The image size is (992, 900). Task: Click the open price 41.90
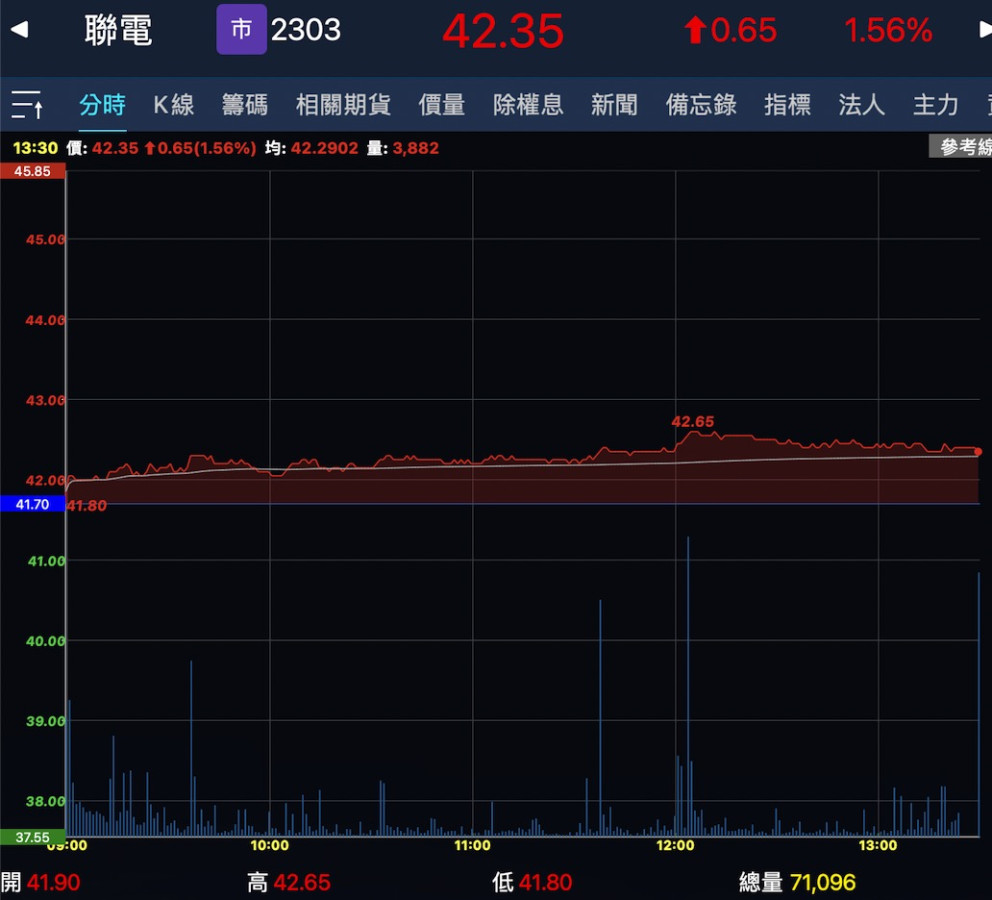click(x=54, y=882)
